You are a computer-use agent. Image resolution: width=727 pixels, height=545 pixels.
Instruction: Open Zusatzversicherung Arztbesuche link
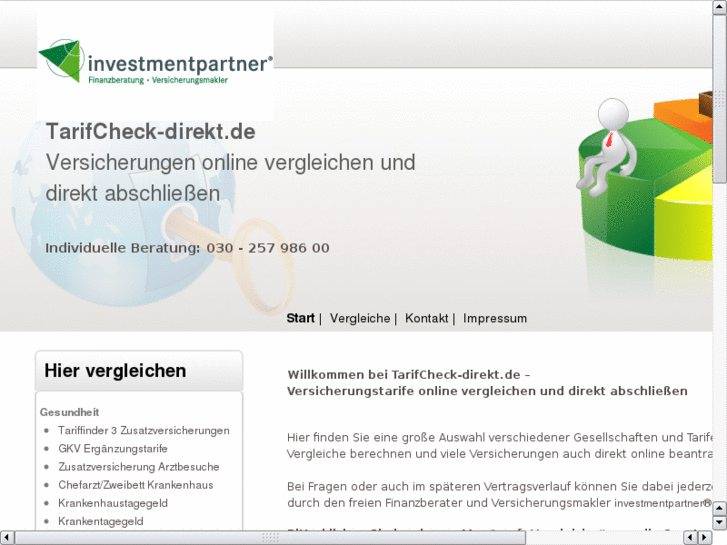coord(139,467)
